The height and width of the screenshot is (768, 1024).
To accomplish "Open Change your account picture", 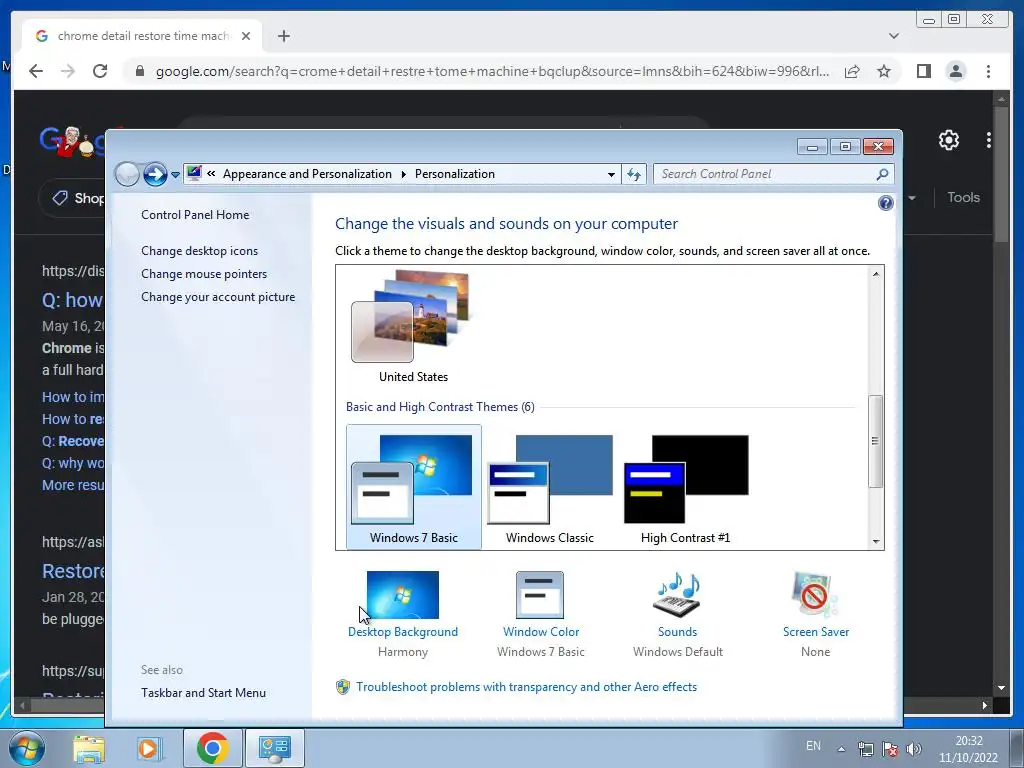I will [217, 296].
